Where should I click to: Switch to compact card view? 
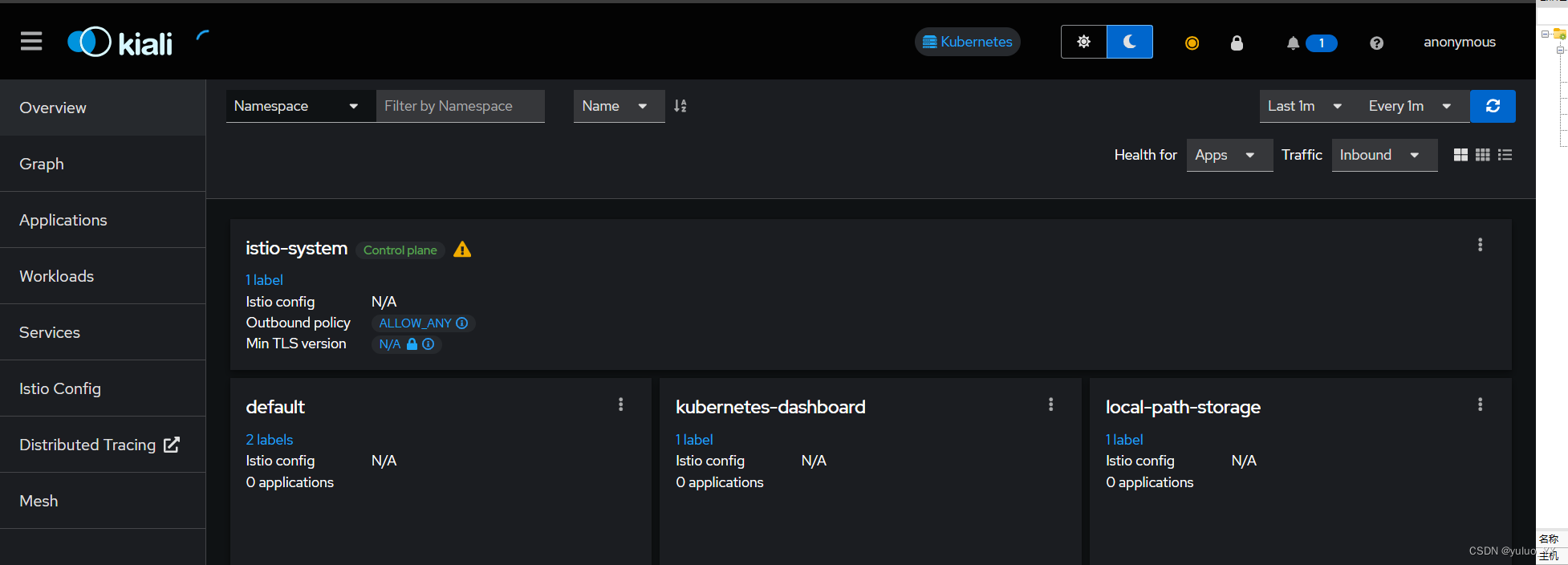1483,155
